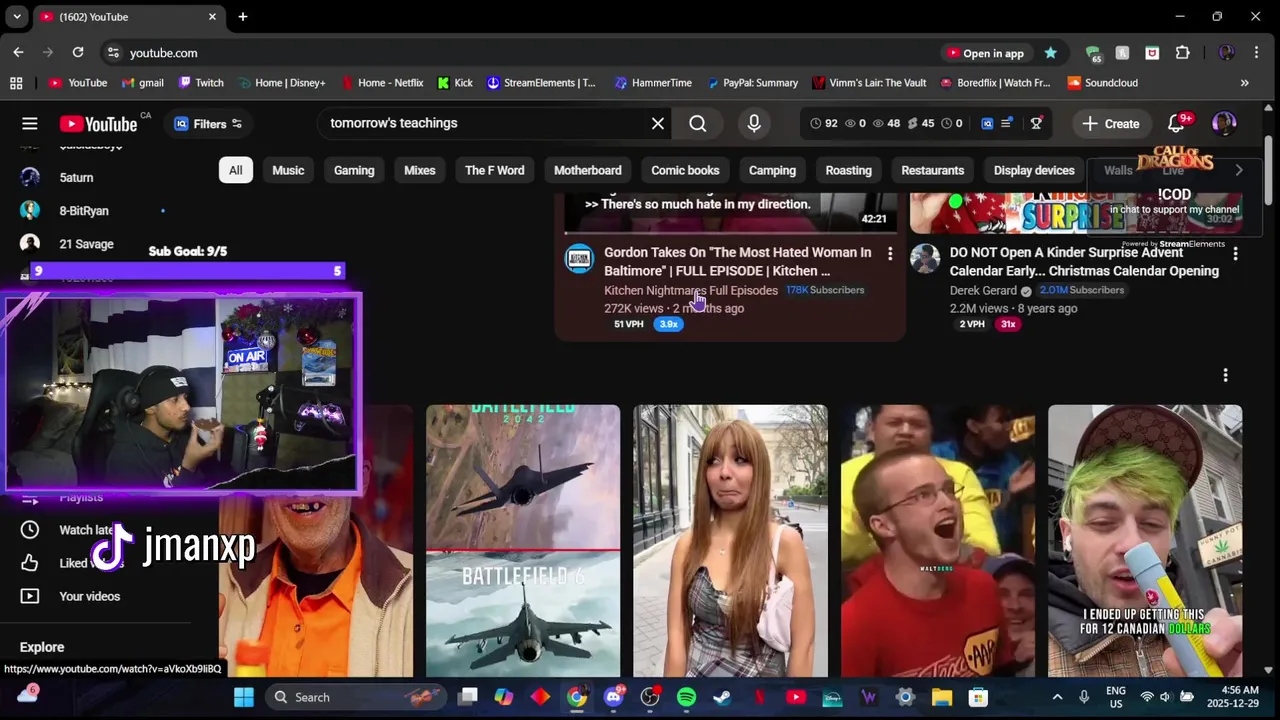
Task: Click the vidIQ list icon in header
Action: coord(1008,123)
